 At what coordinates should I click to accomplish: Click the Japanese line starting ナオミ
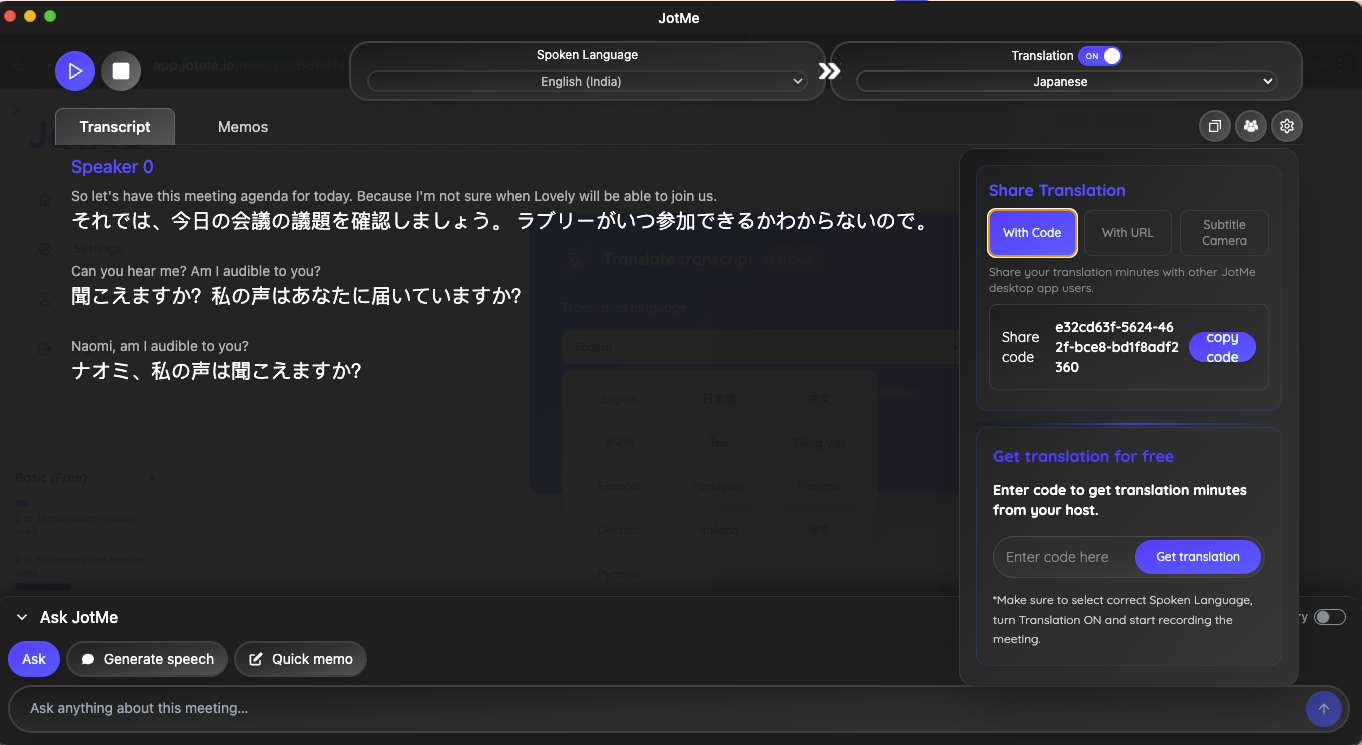click(216, 371)
